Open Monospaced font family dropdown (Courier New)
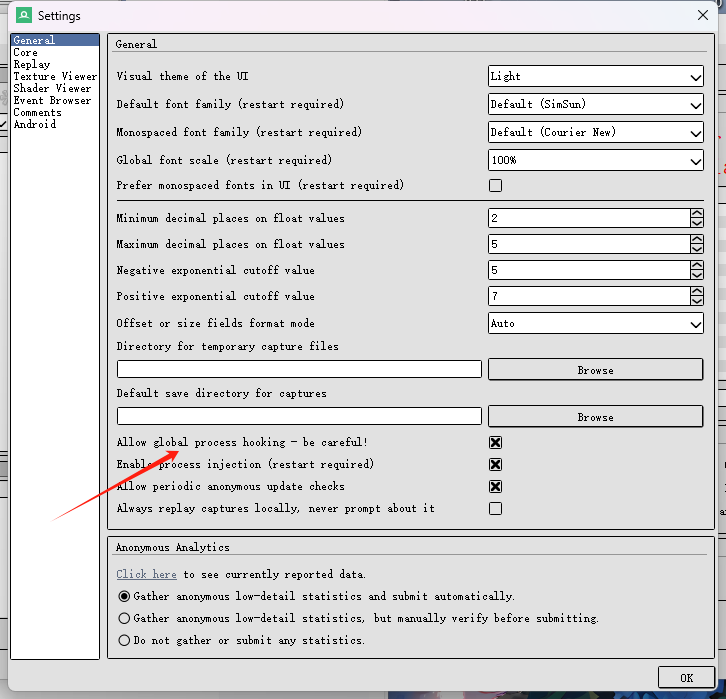The image size is (726, 699). click(x=596, y=132)
